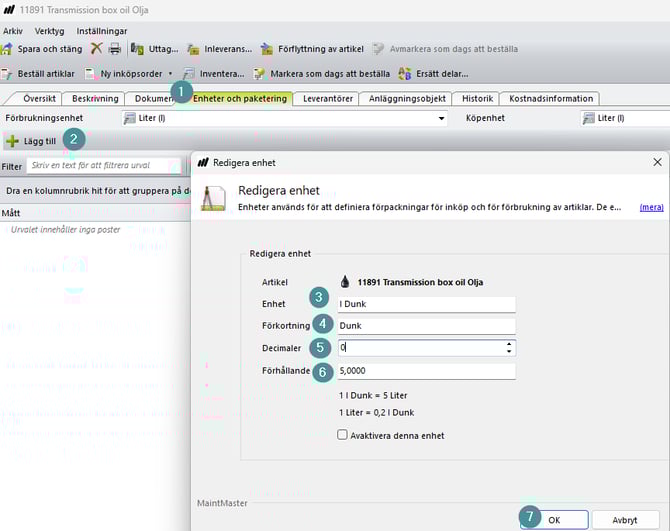Open the Ny inköpsorder dropdown arrow
Viewport: 670px width, 531px height.
170,73
